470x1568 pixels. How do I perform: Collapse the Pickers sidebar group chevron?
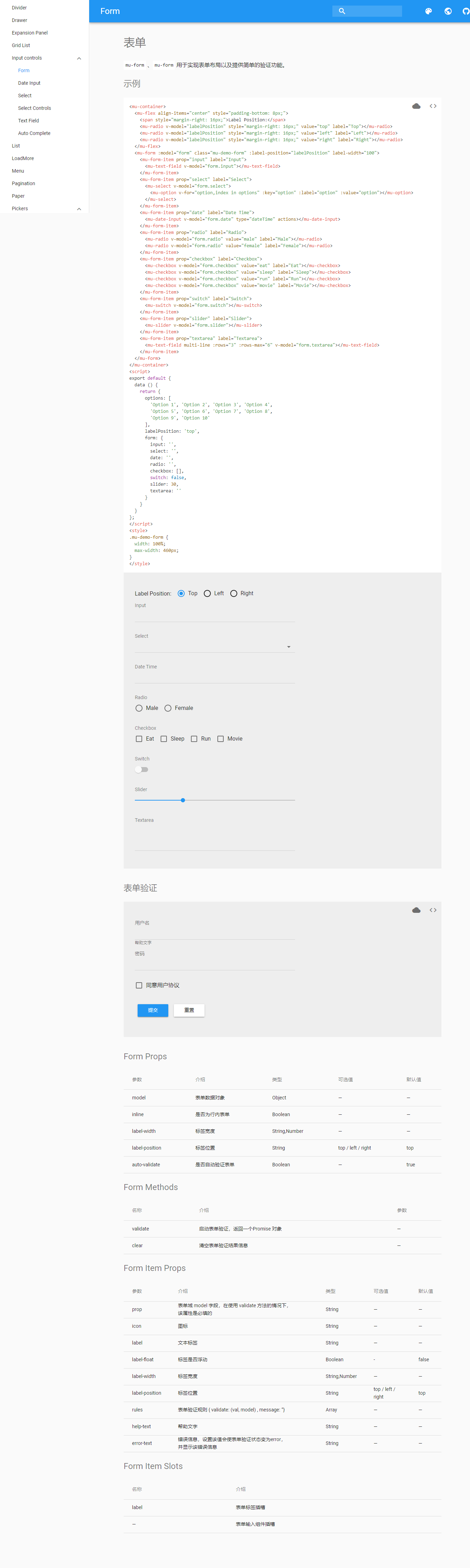(79, 209)
